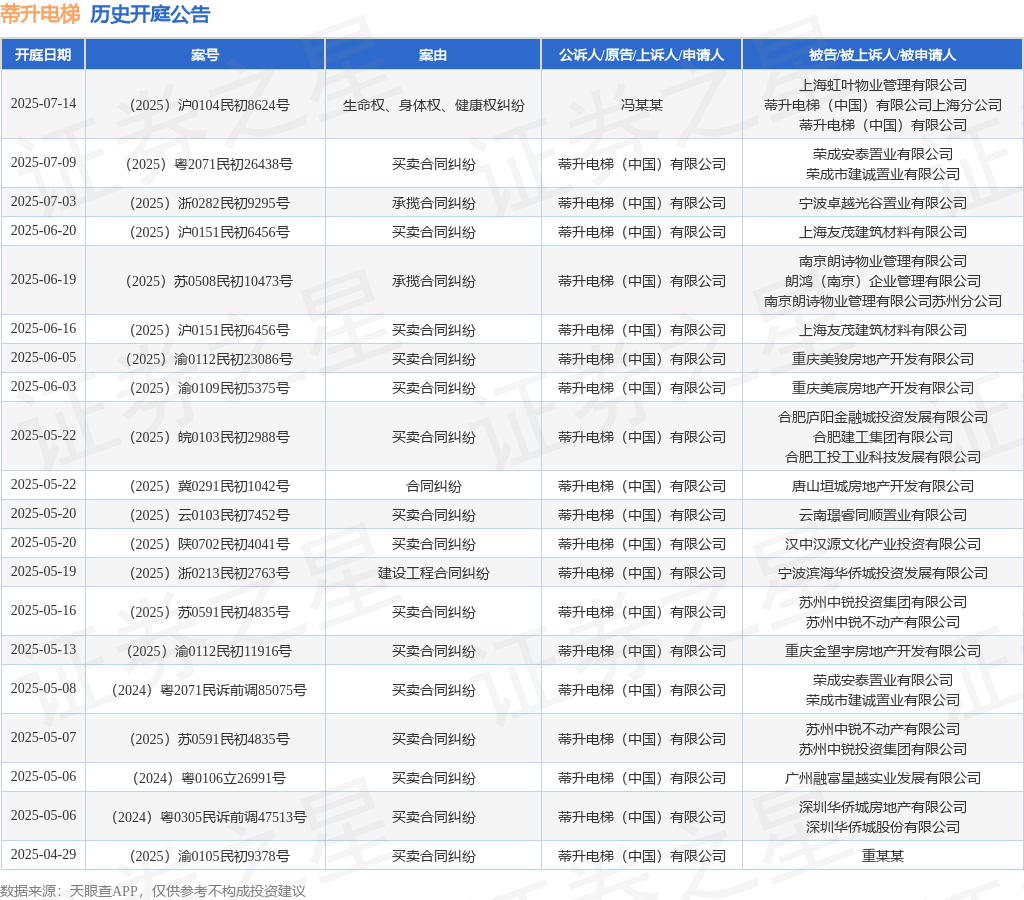Select date cell 2025-06-19
The width and height of the screenshot is (1024, 900).
point(43,280)
